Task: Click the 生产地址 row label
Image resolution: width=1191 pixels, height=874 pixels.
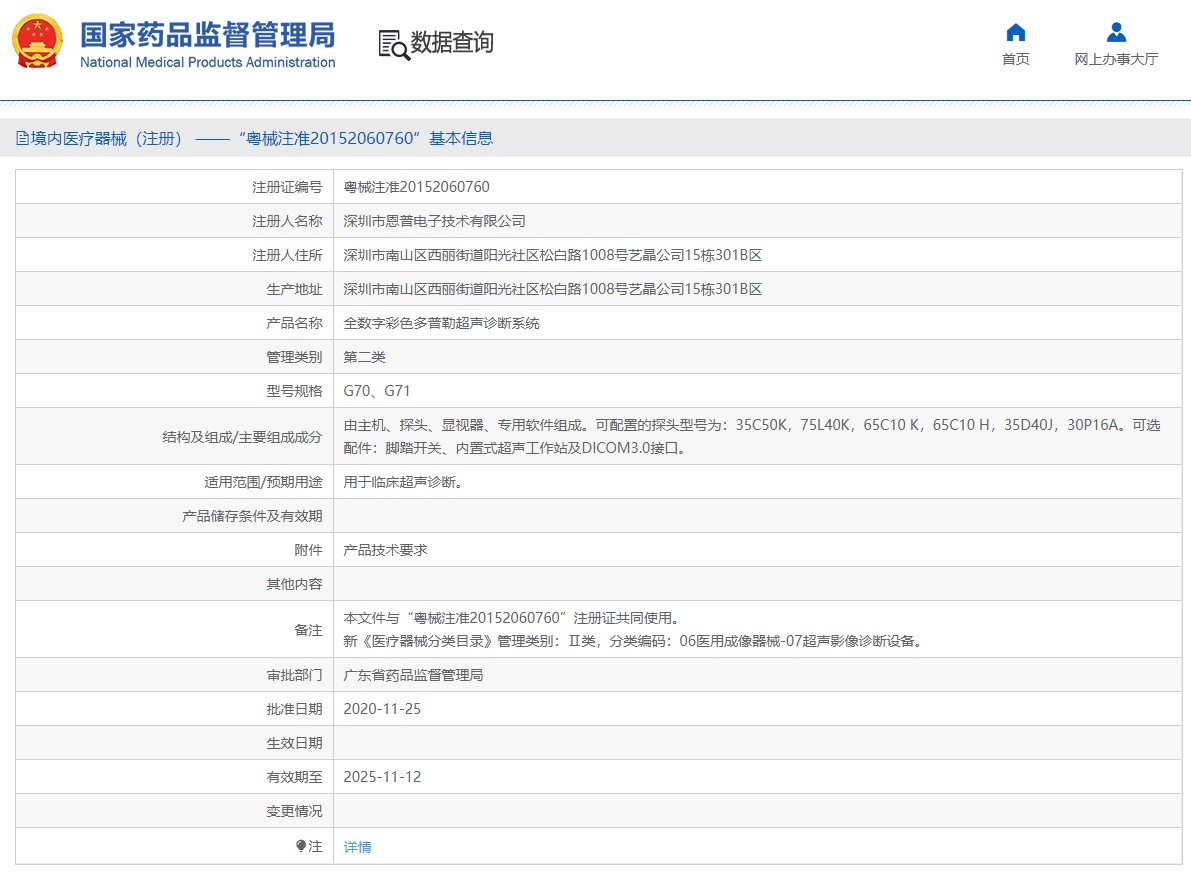Action: coord(295,289)
